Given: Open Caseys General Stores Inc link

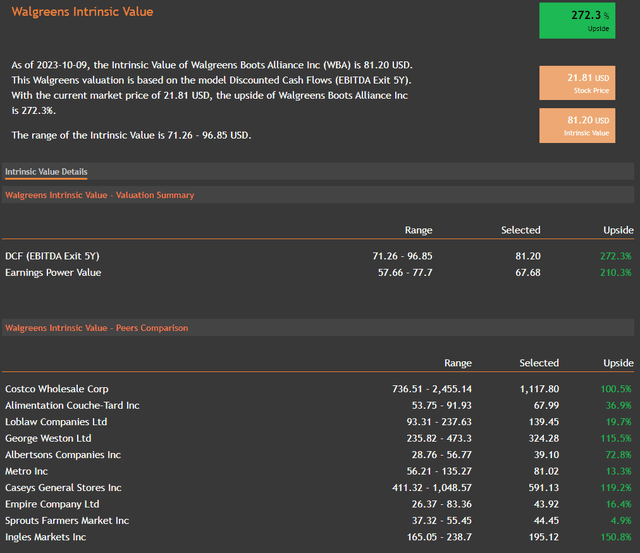Looking at the screenshot, I should 63,487.
